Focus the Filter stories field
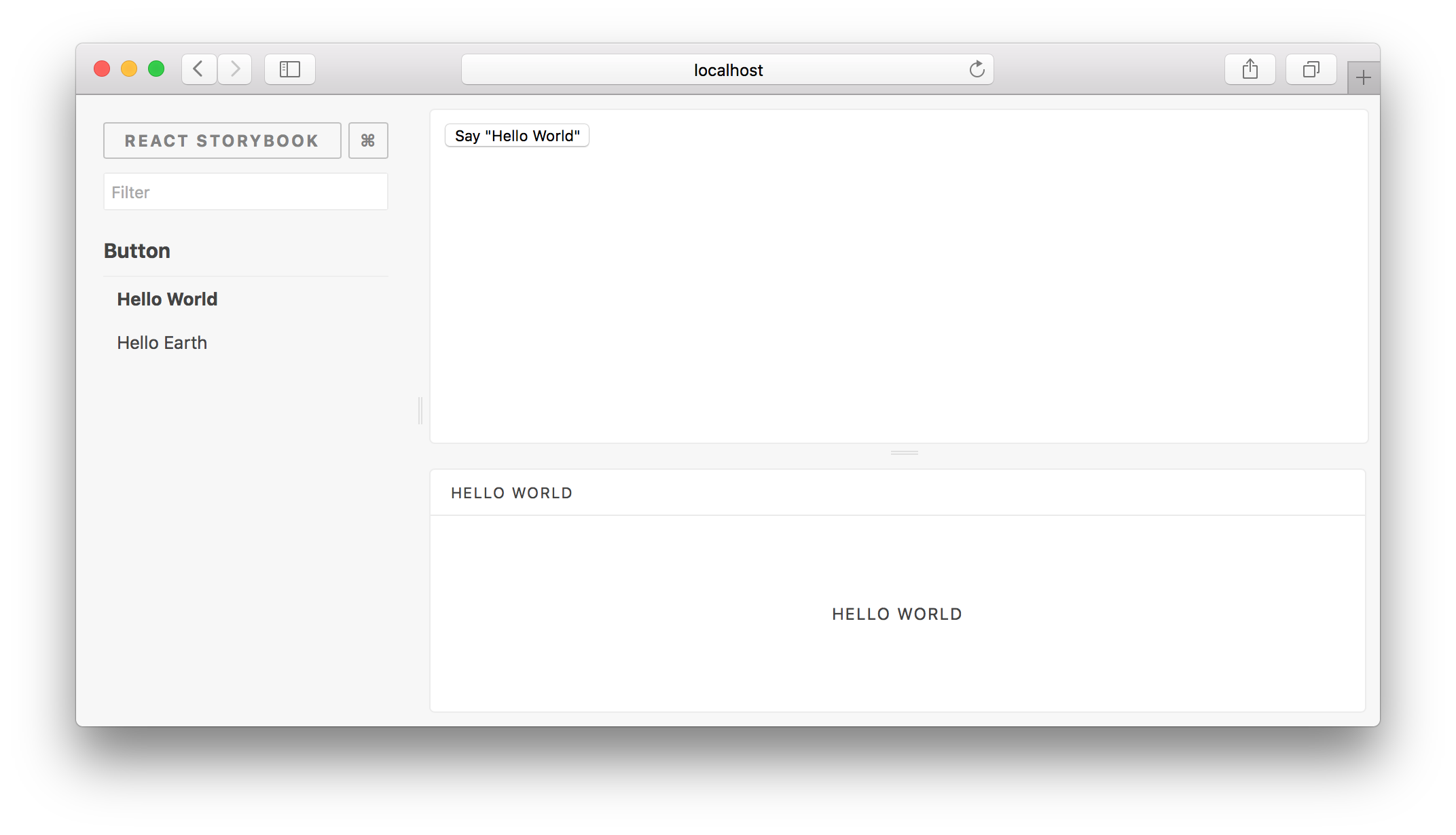Viewport: 1456px width, 835px height. click(245, 192)
